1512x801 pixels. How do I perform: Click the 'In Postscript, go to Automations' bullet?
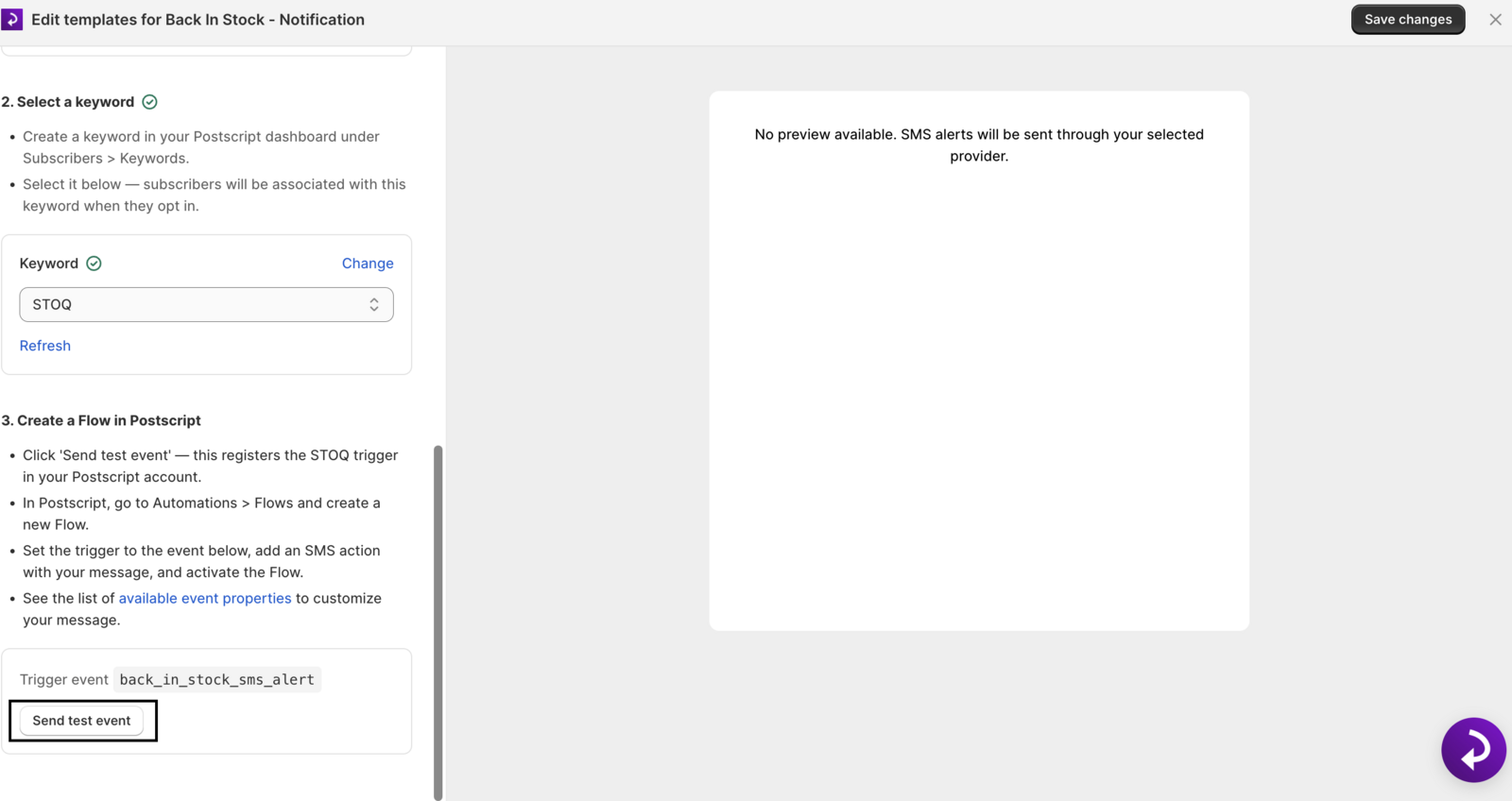coord(201,514)
